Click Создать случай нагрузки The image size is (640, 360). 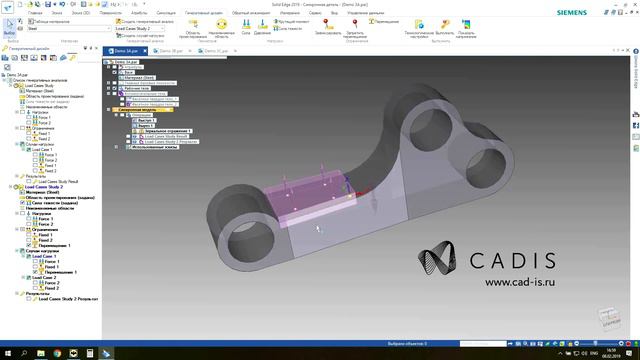tap(140, 36)
